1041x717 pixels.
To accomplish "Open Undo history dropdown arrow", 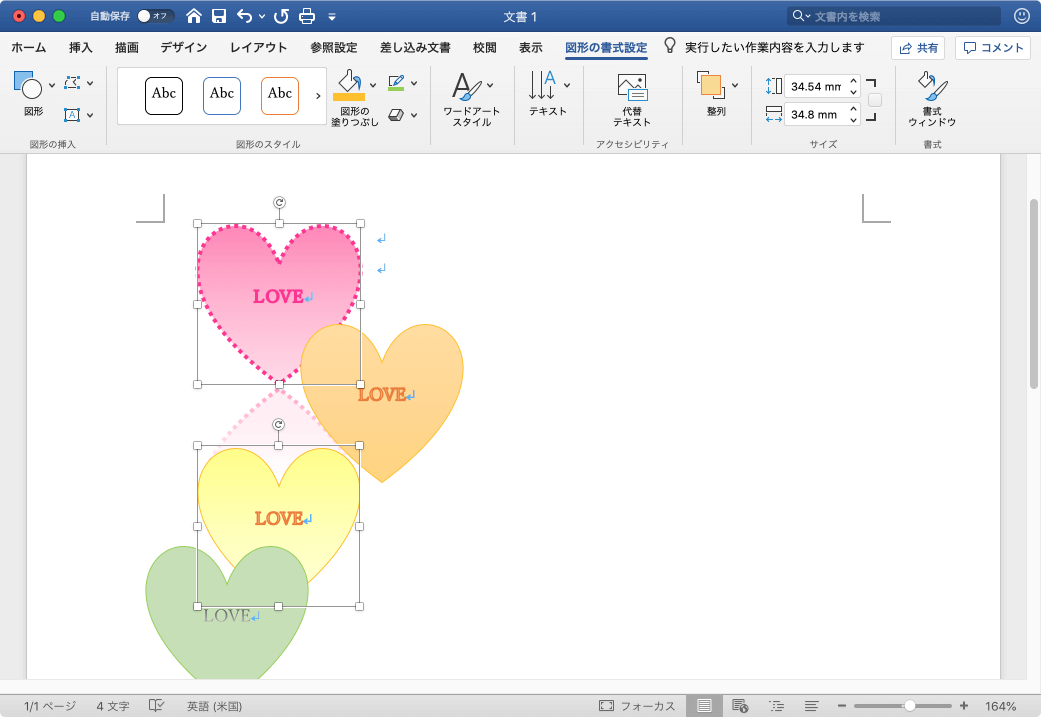I will point(262,16).
